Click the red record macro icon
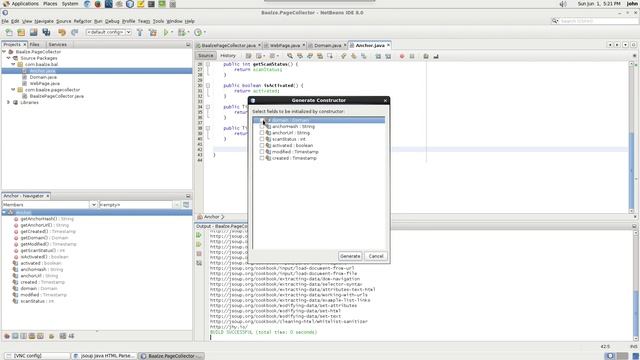 pyautogui.click(x=402, y=56)
